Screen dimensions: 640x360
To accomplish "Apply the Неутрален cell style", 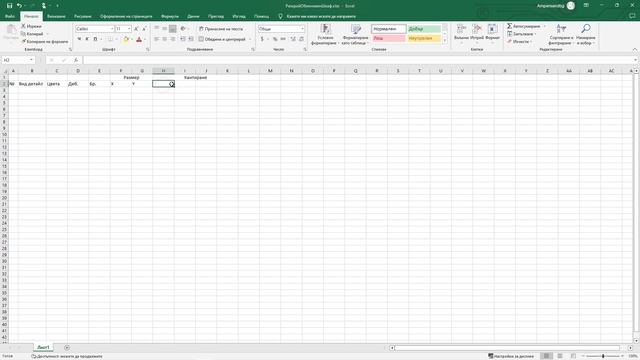I will (424, 38).
